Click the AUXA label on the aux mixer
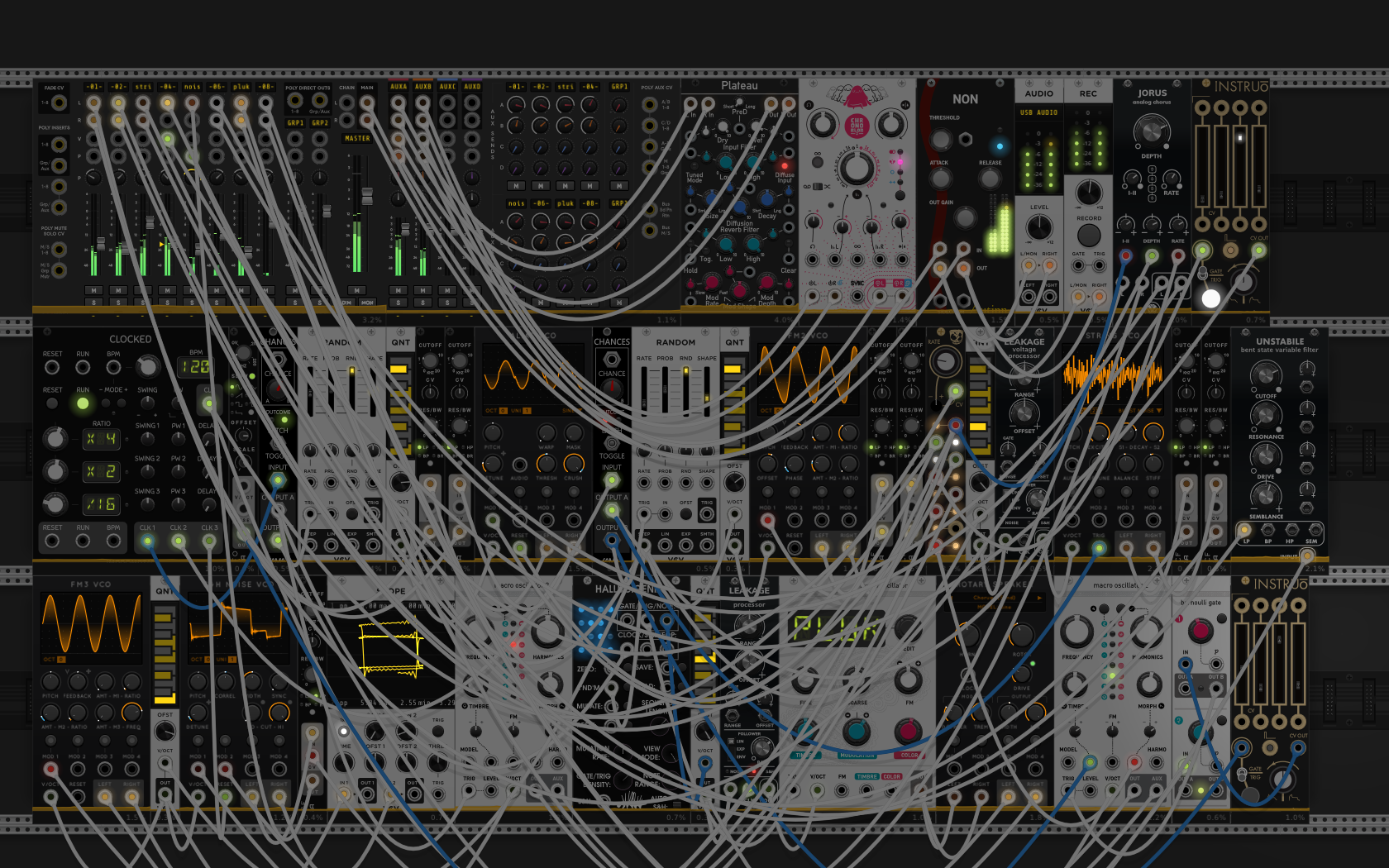Screen dimensions: 1389x868 [x=399, y=86]
